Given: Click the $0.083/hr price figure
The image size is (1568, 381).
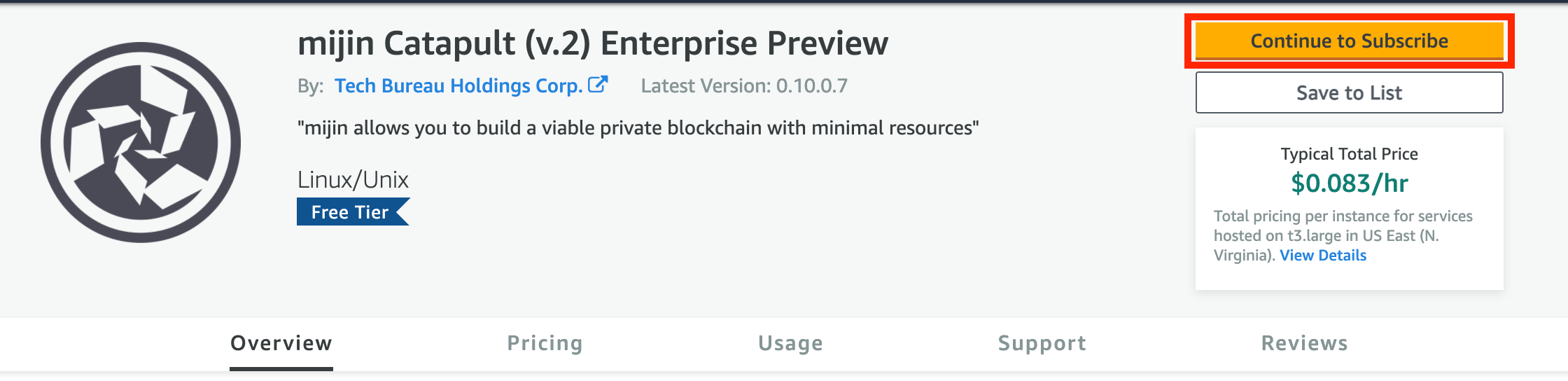Looking at the screenshot, I should tap(1349, 183).
